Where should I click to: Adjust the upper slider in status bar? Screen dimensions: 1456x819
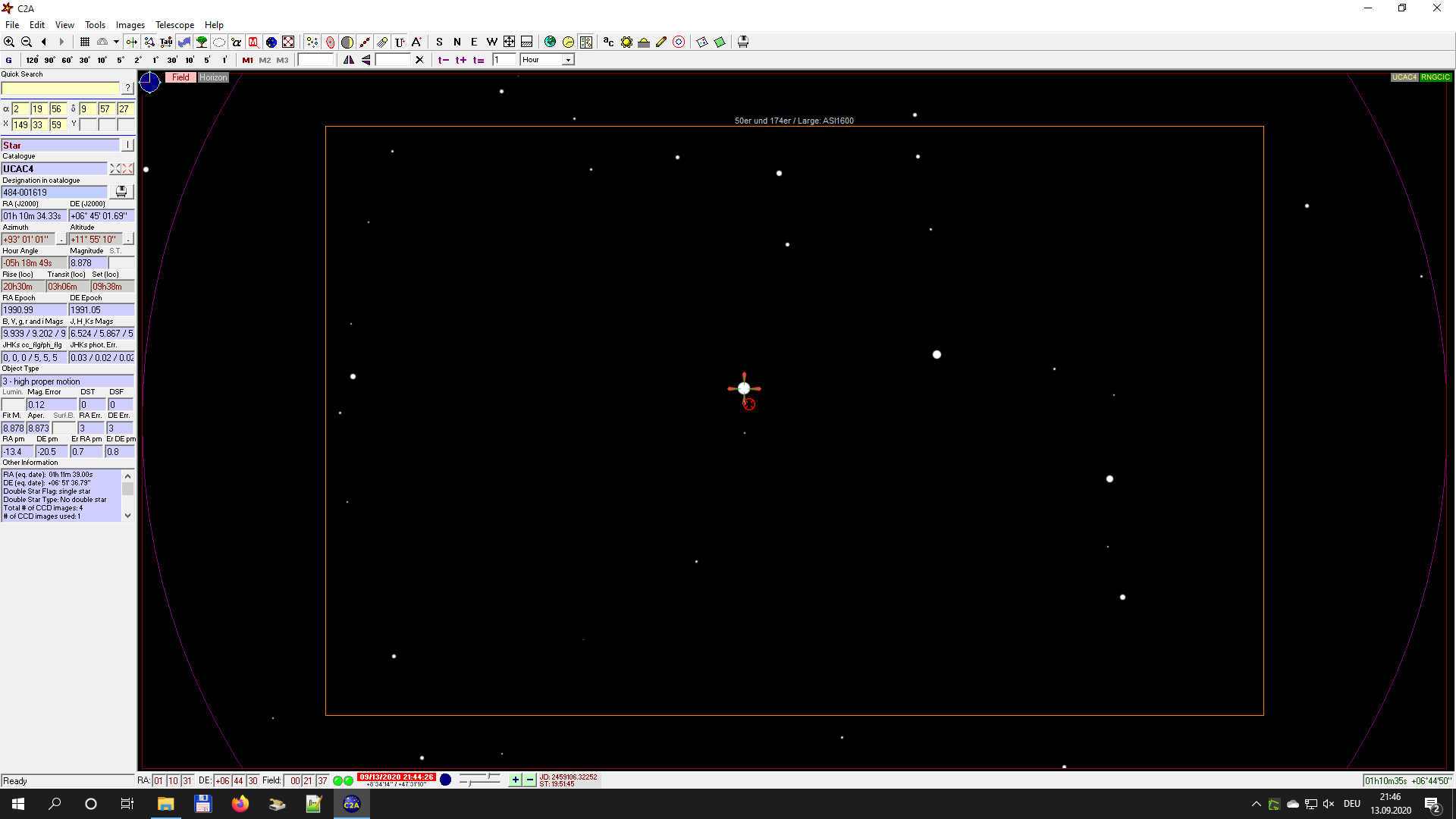[489, 776]
